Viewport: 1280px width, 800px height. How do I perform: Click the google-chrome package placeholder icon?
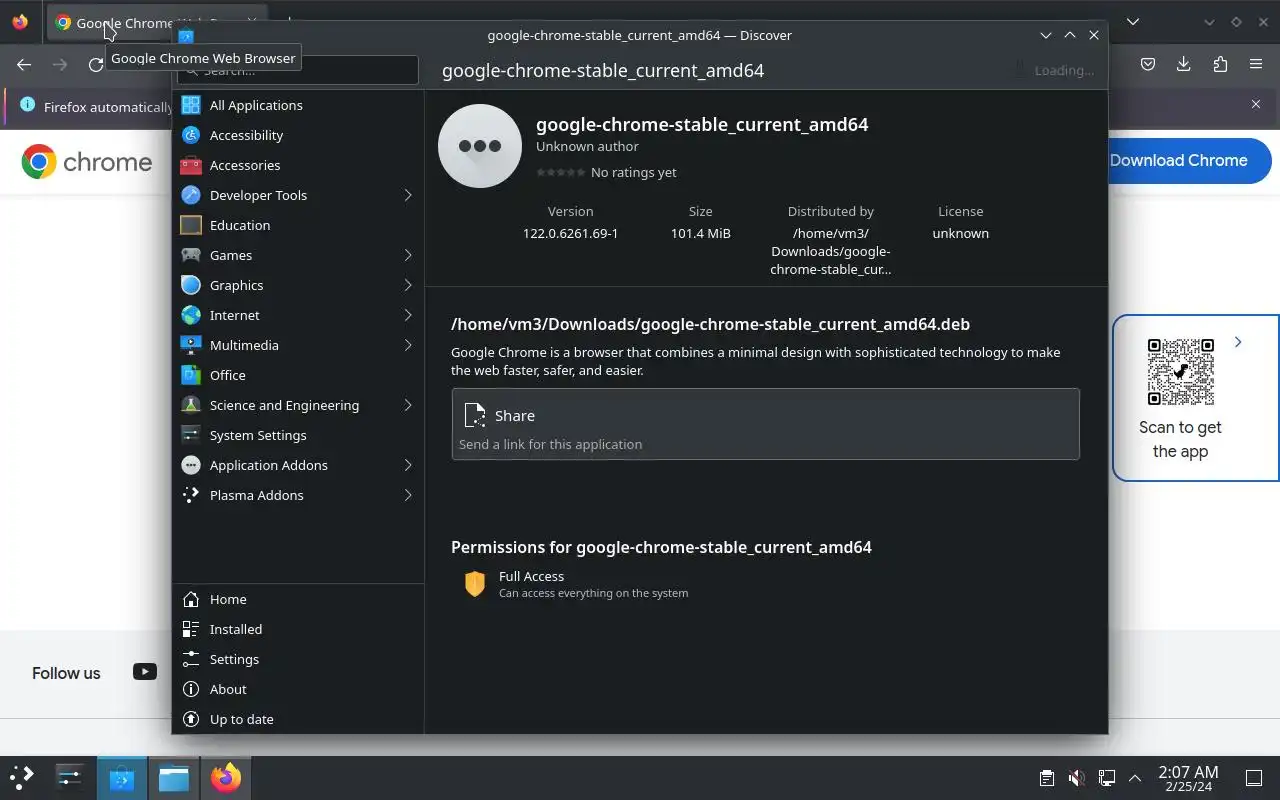[480, 146]
